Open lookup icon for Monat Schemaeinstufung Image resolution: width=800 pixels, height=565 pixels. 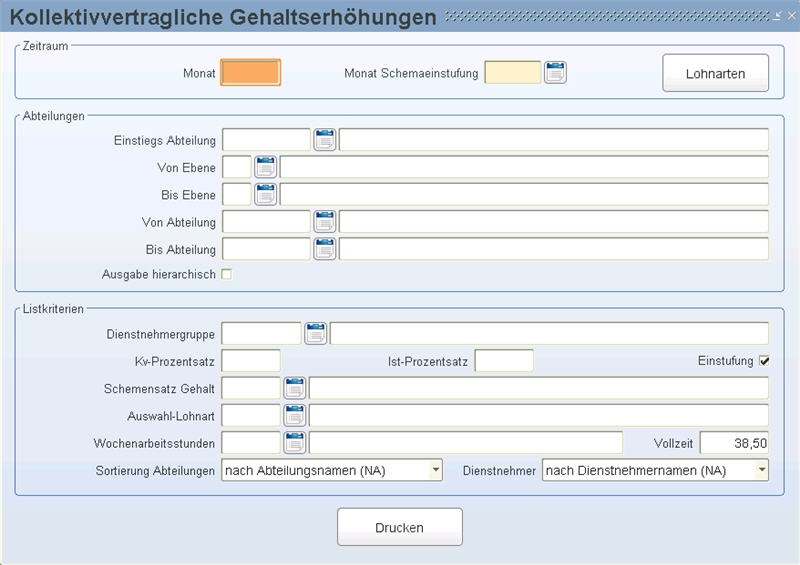click(x=555, y=72)
